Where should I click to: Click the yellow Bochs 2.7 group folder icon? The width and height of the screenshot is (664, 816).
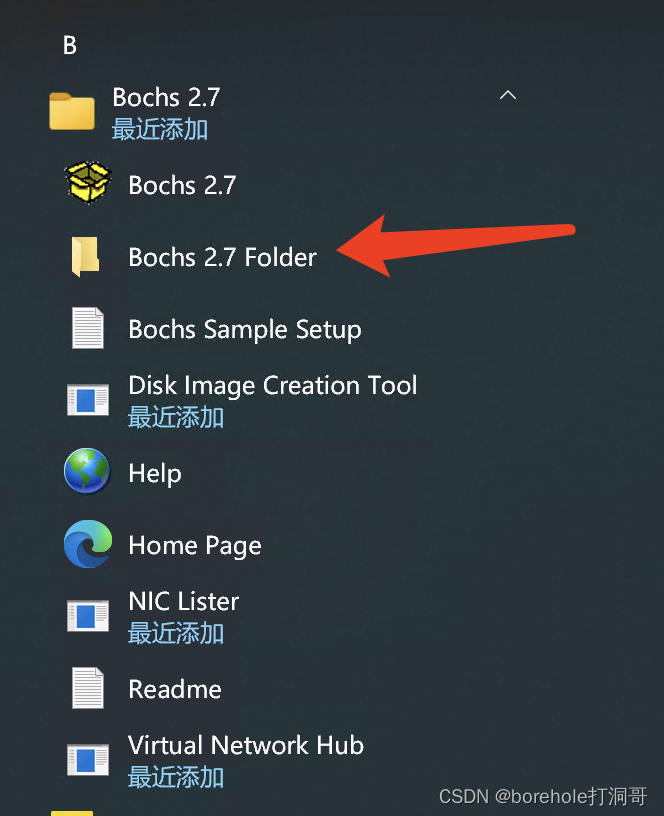coord(72,111)
